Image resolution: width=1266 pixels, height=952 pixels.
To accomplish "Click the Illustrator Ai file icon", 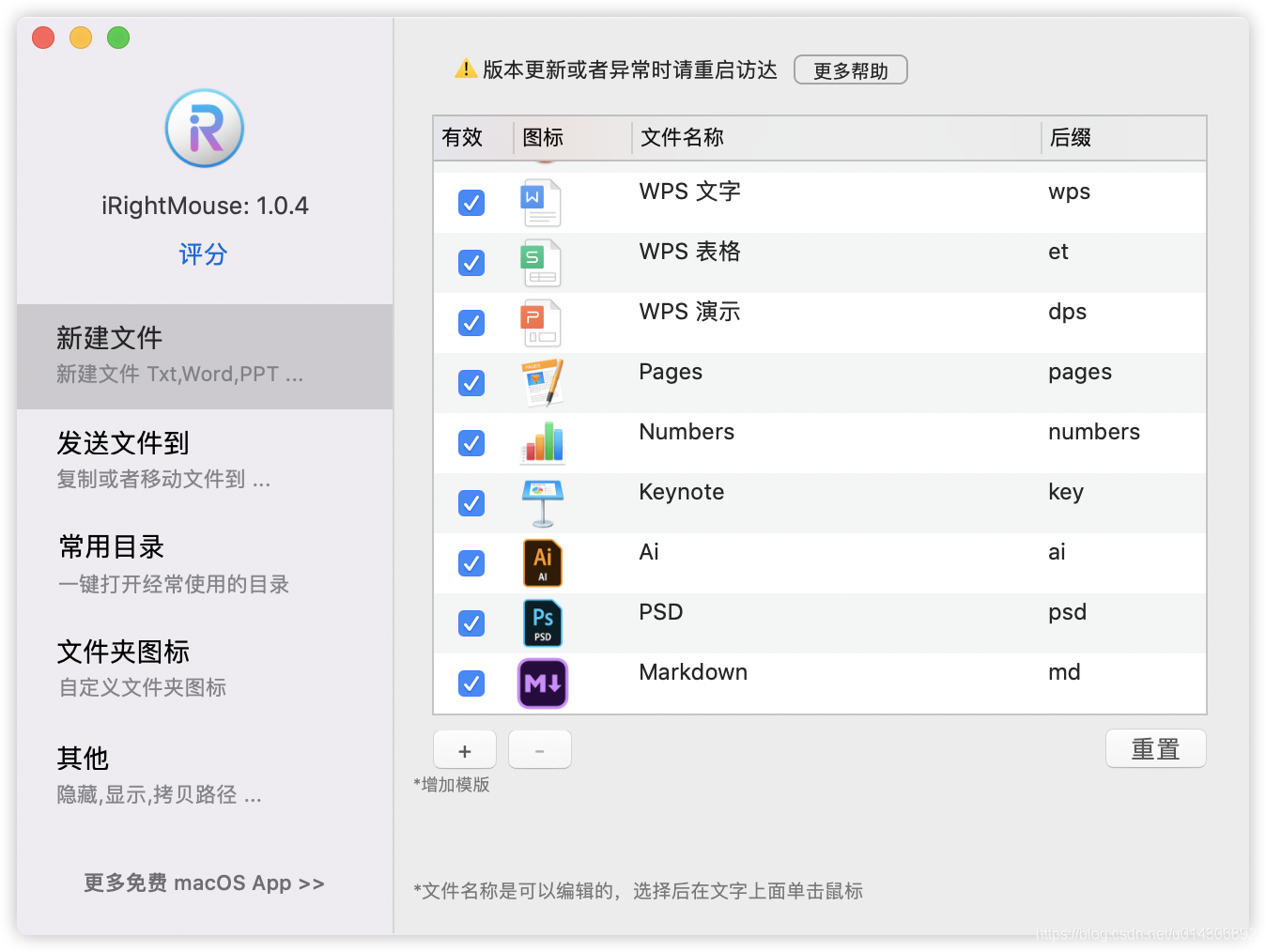I will 543,563.
